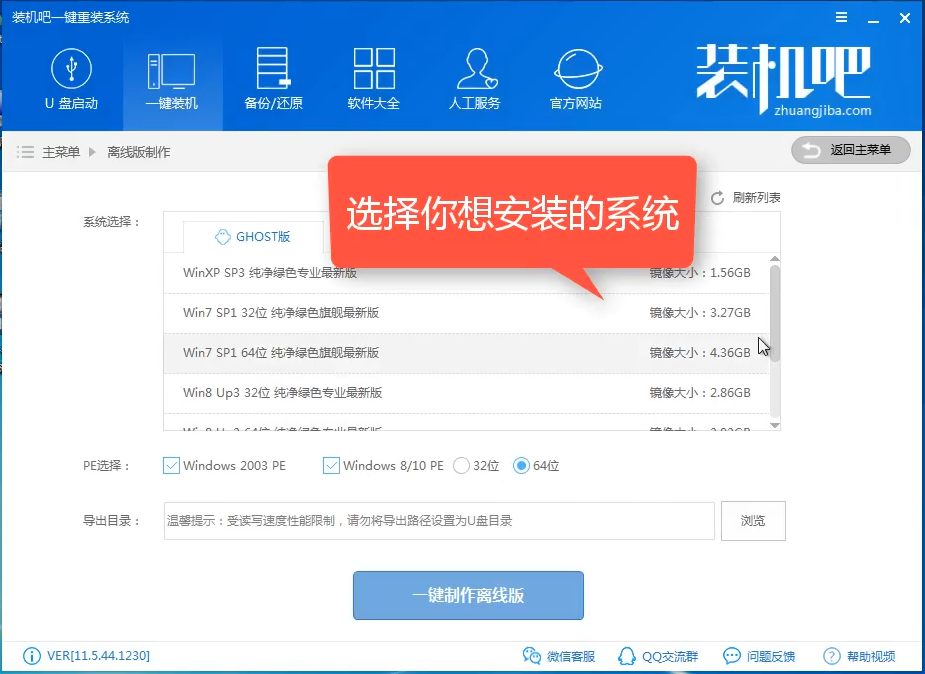
Task: Click scrollbar down arrow in system list
Action: click(775, 424)
